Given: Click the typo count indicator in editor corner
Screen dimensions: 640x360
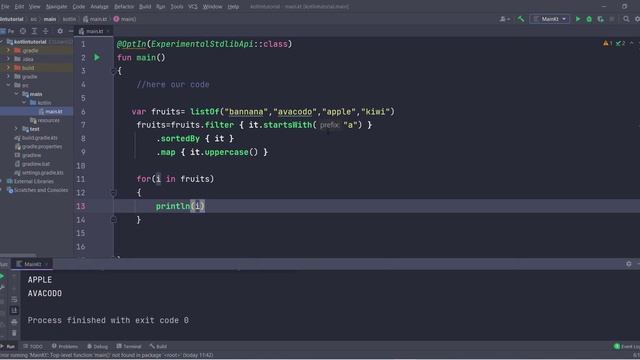Looking at the screenshot, I should tap(620, 43).
